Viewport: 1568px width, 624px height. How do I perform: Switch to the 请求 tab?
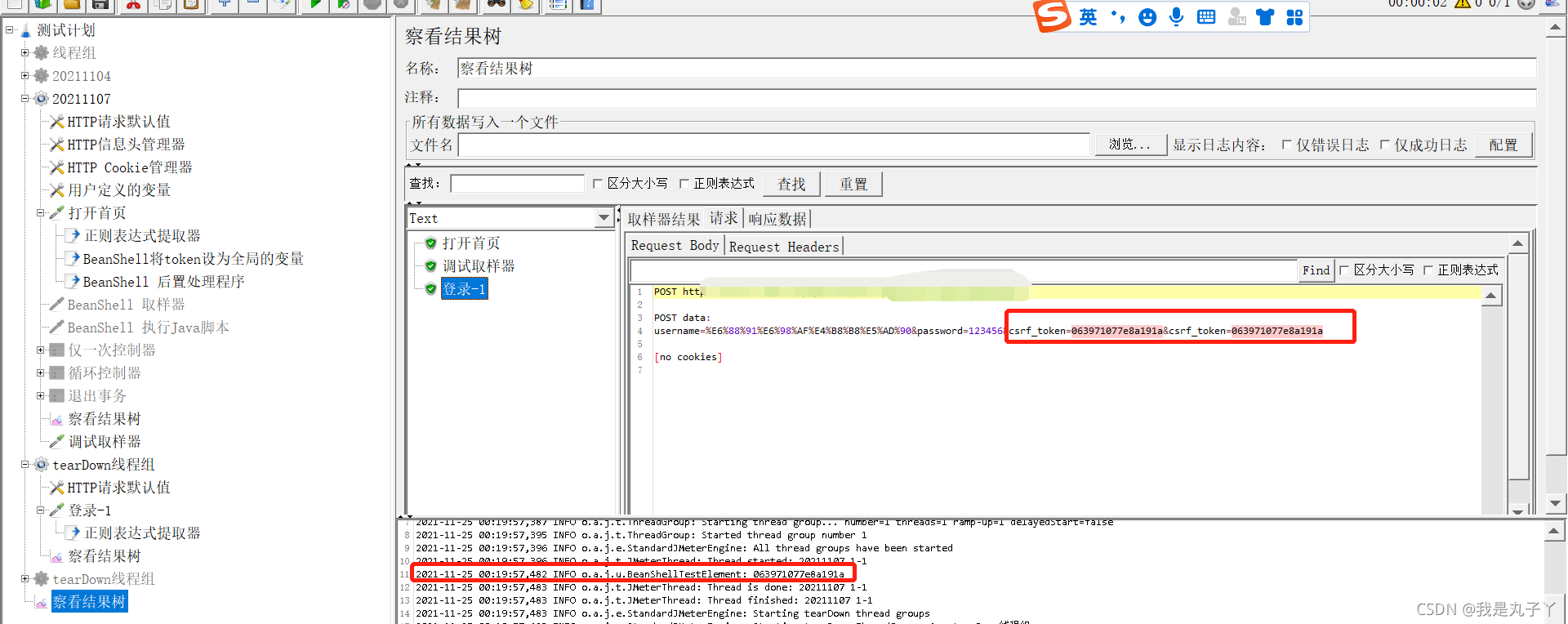point(724,219)
